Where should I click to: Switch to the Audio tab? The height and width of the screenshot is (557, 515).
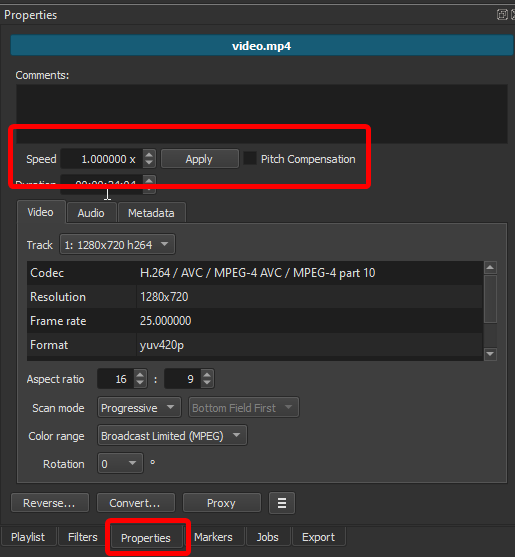[x=91, y=213]
